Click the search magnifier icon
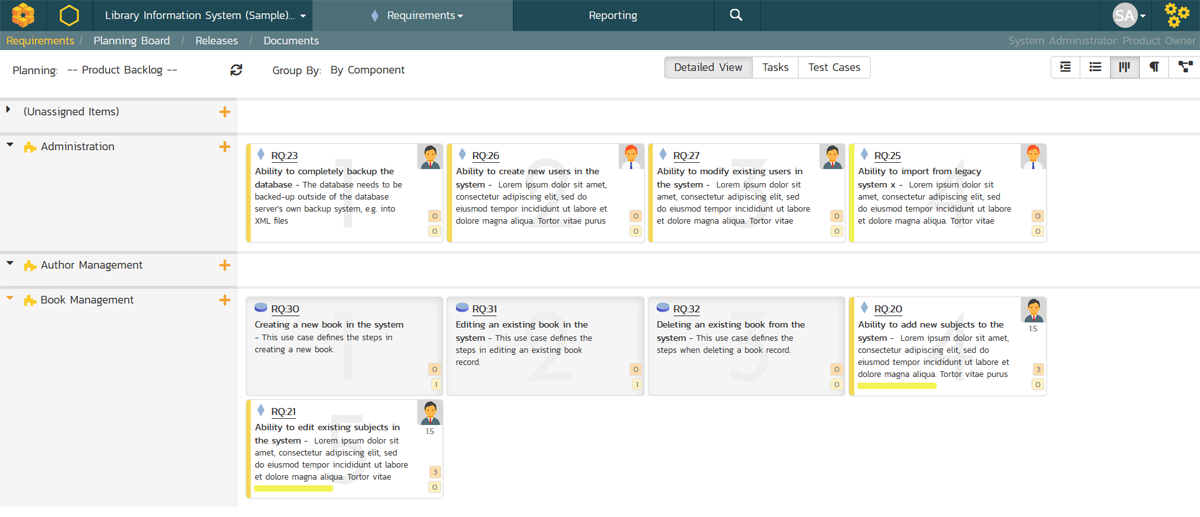Viewport: 1200px width, 517px height. click(x=736, y=15)
